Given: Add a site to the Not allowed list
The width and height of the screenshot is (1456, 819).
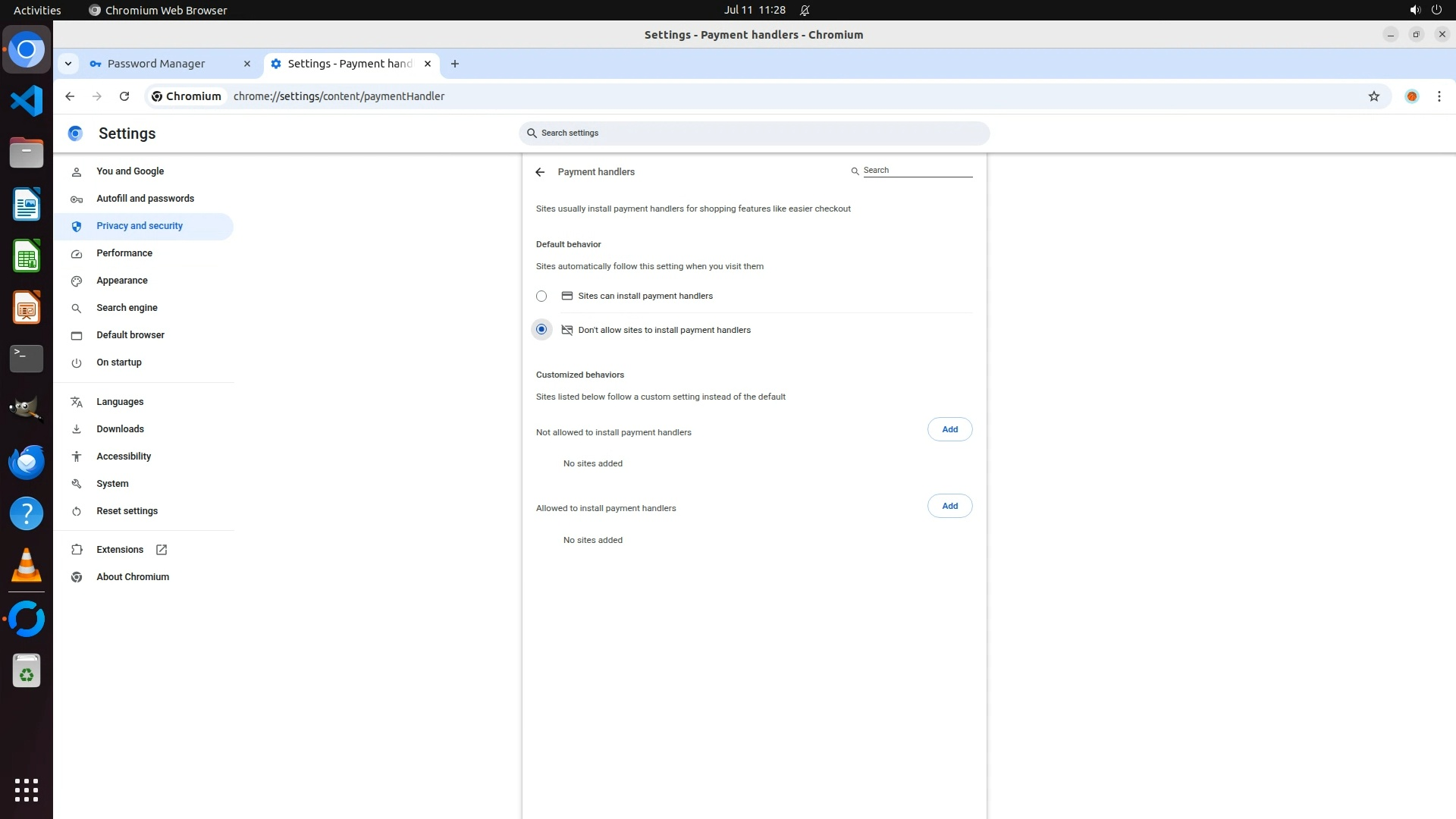Looking at the screenshot, I should (x=949, y=429).
